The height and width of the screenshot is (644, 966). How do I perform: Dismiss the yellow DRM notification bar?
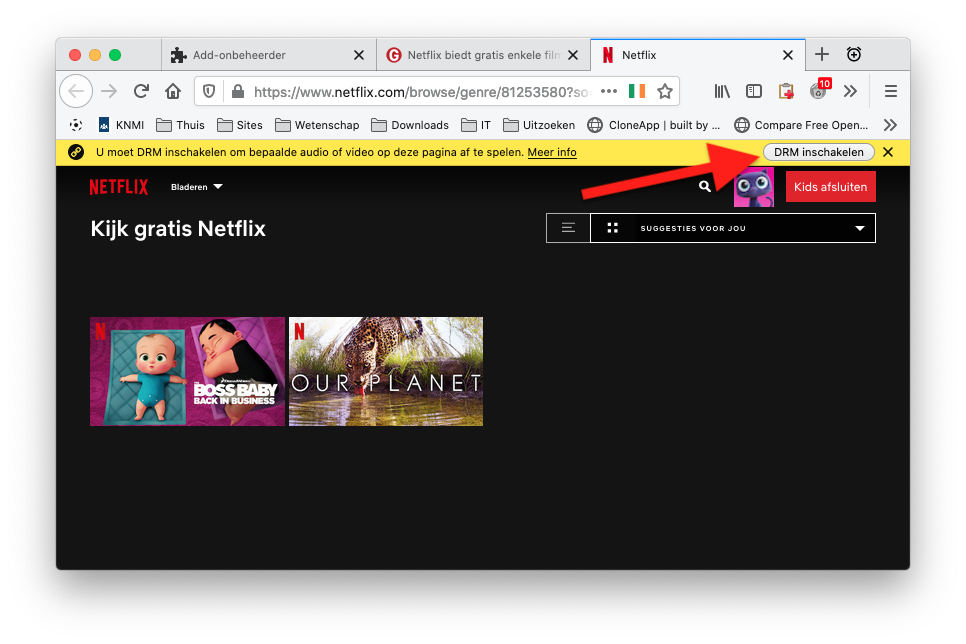[x=888, y=152]
